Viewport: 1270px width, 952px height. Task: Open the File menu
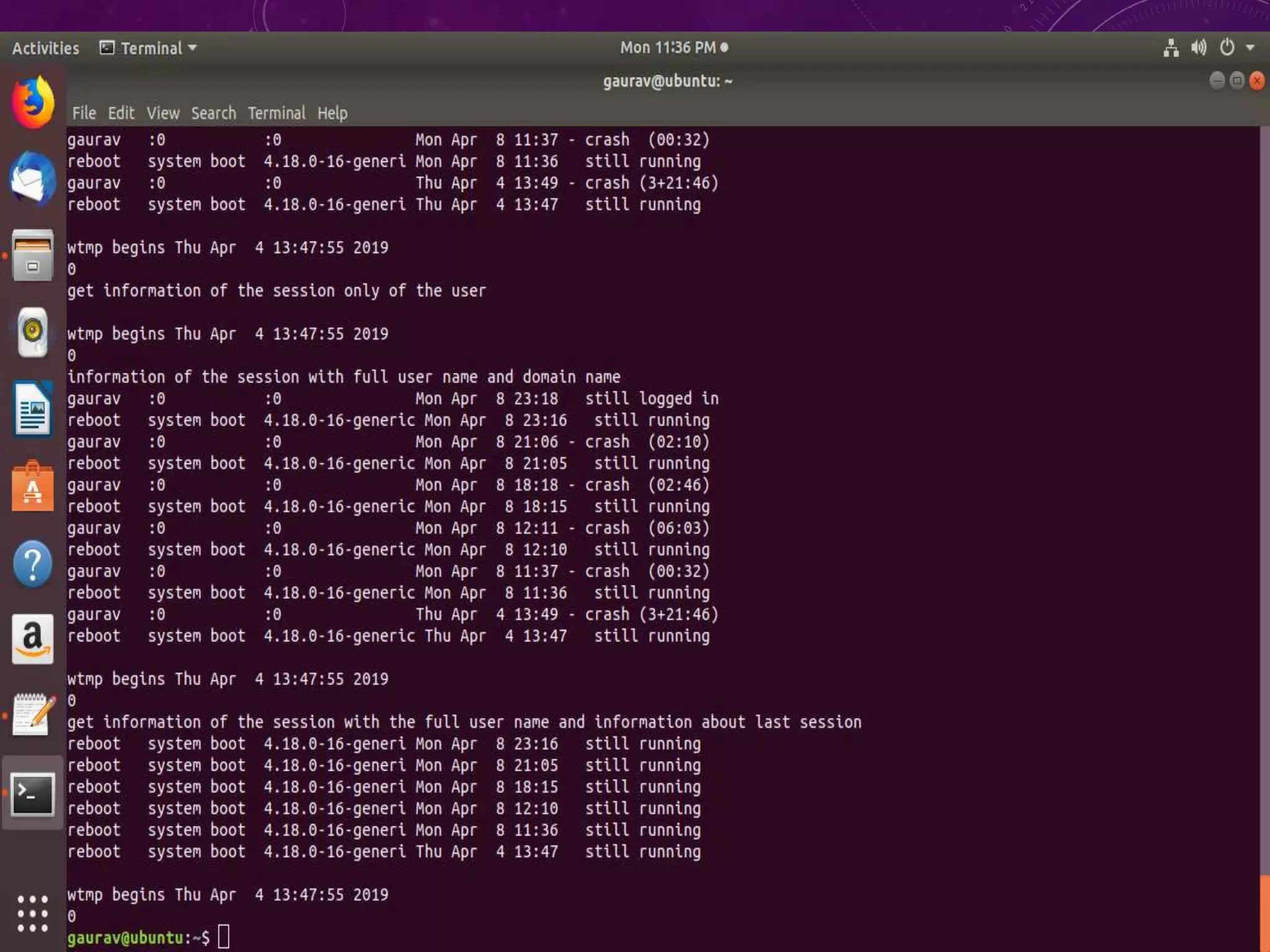(84, 113)
